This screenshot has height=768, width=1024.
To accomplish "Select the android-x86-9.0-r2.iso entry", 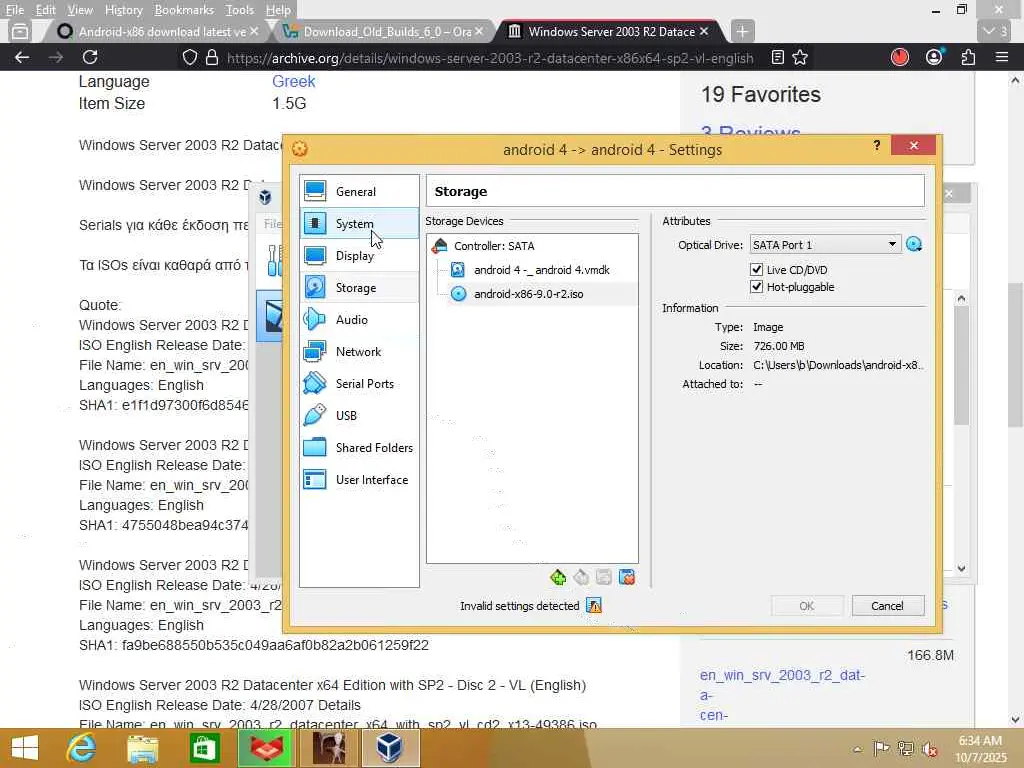I will pyautogui.click(x=528, y=294).
